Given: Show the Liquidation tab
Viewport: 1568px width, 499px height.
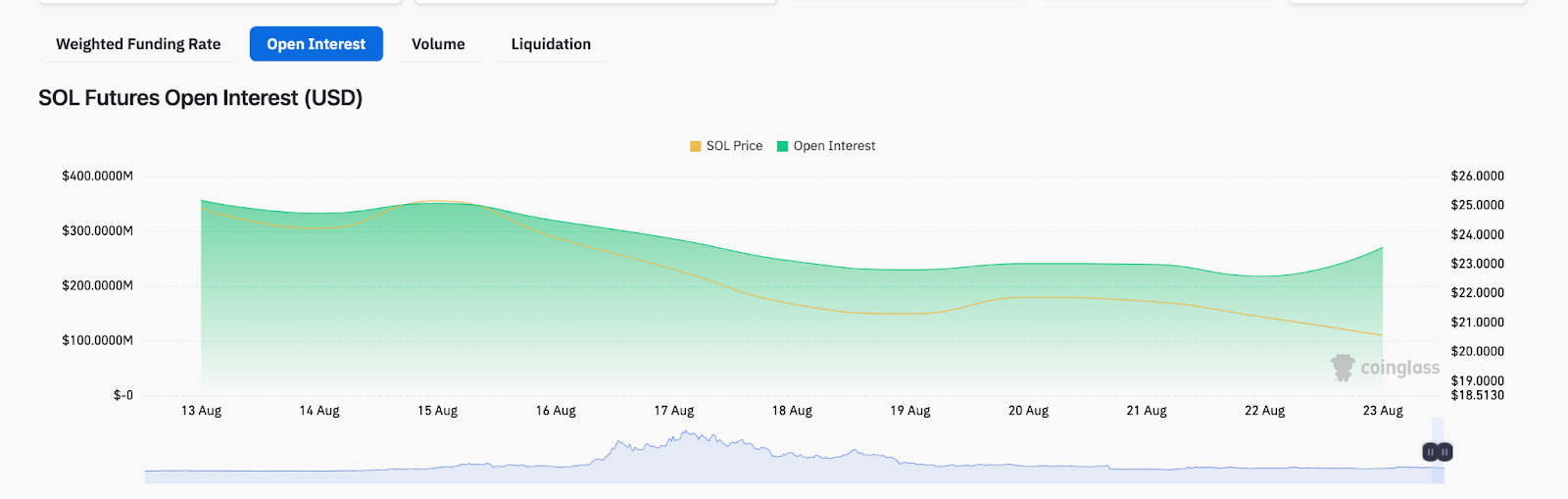Looking at the screenshot, I should pos(551,44).
